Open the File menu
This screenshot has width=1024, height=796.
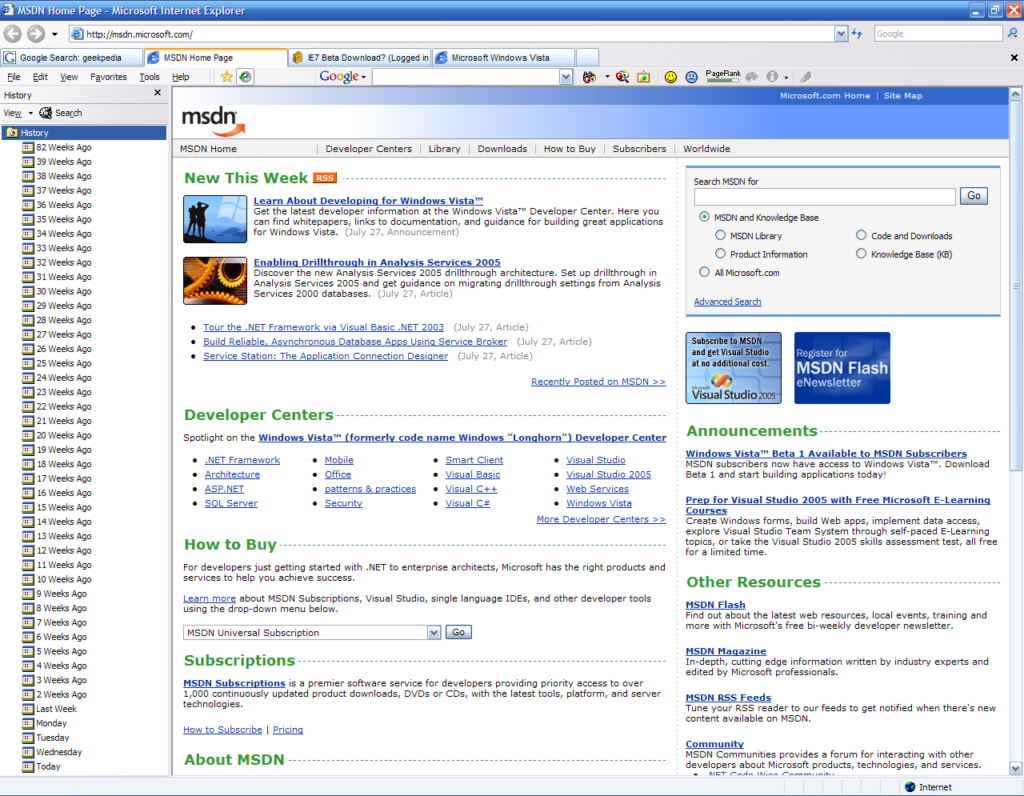[13, 77]
